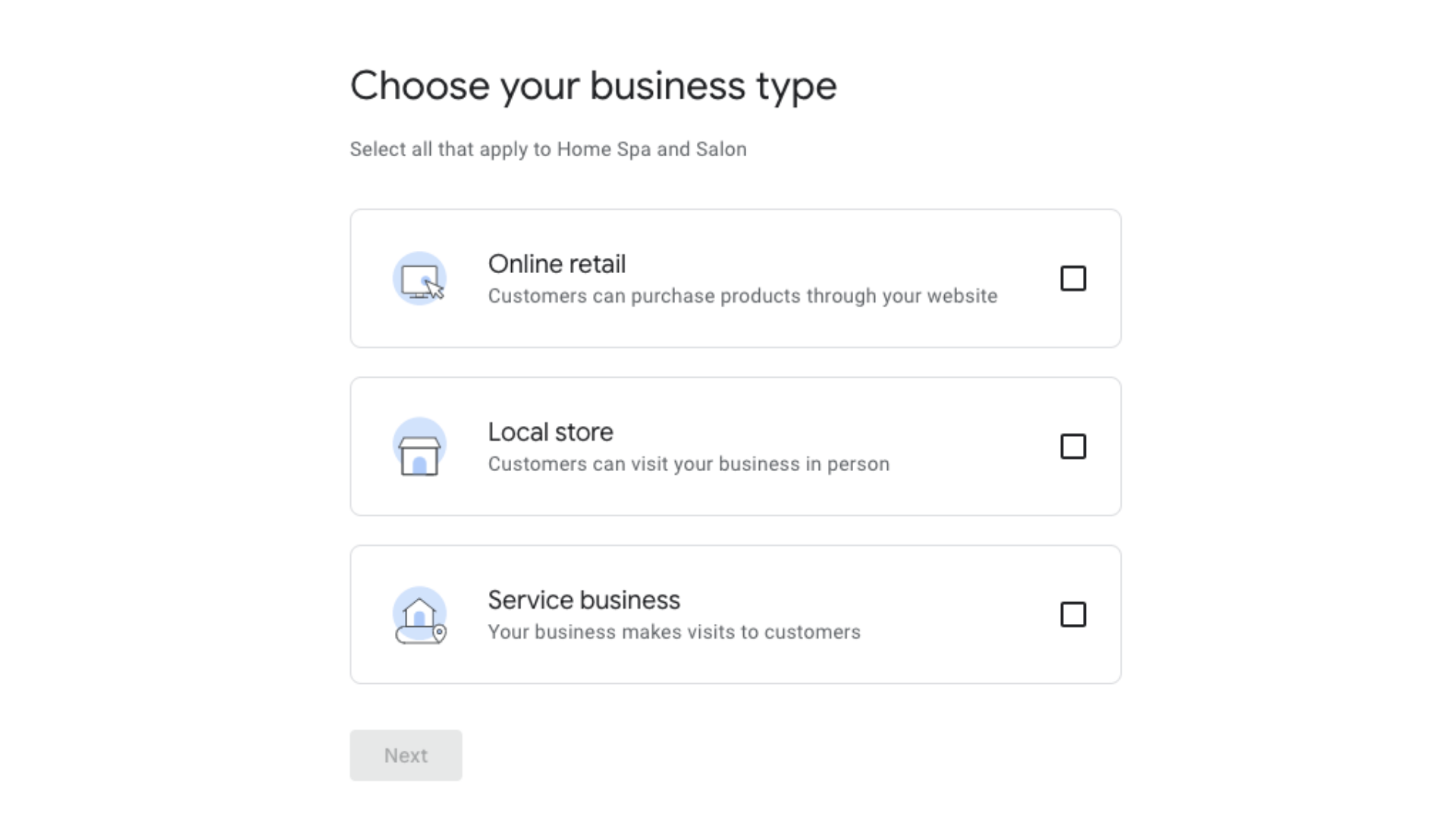Image resolution: width=1456 pixels, height=819 pixels.
Task: Select the "Online retail" title text
Action: (x=557, y=264)
